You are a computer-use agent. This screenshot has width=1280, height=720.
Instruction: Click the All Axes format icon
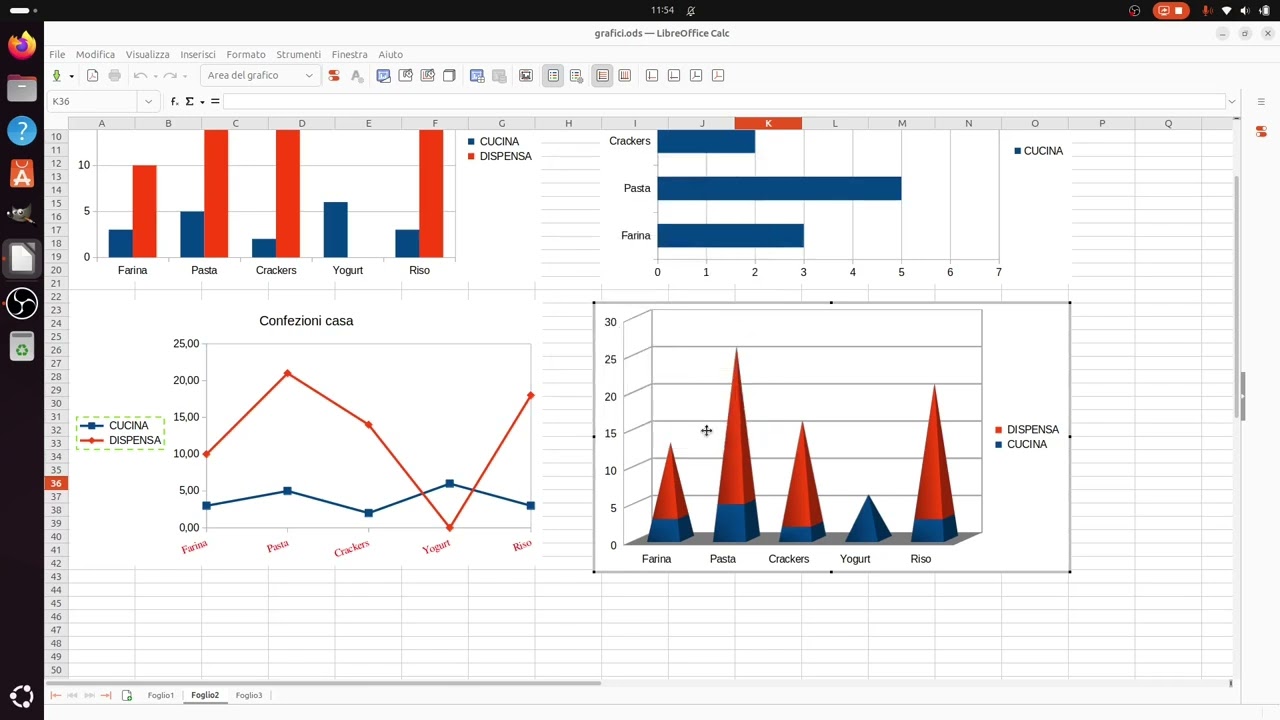(718, 75)
